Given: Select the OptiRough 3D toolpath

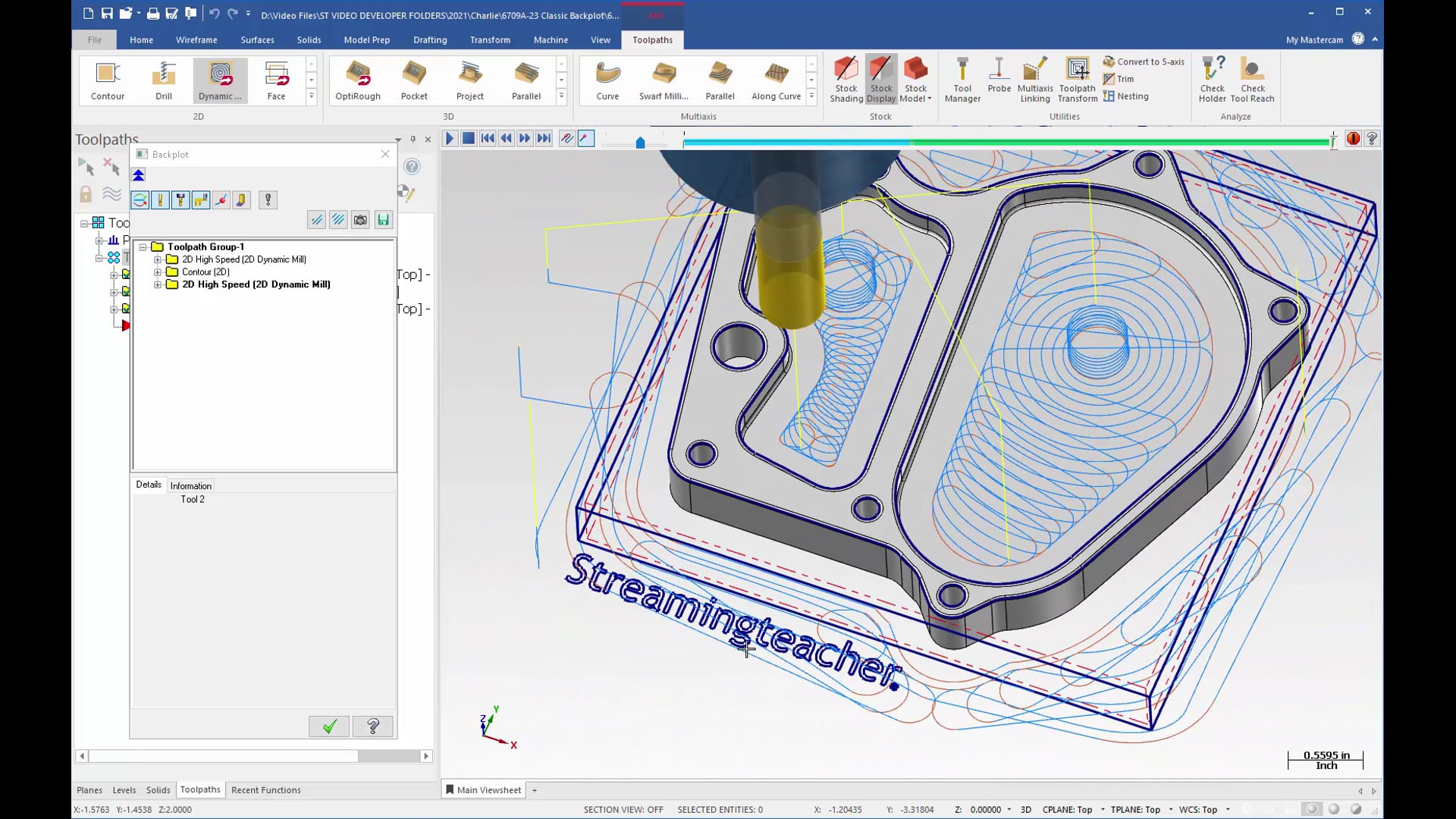Looking at the screenshot, I should click(x=358, y=80).
